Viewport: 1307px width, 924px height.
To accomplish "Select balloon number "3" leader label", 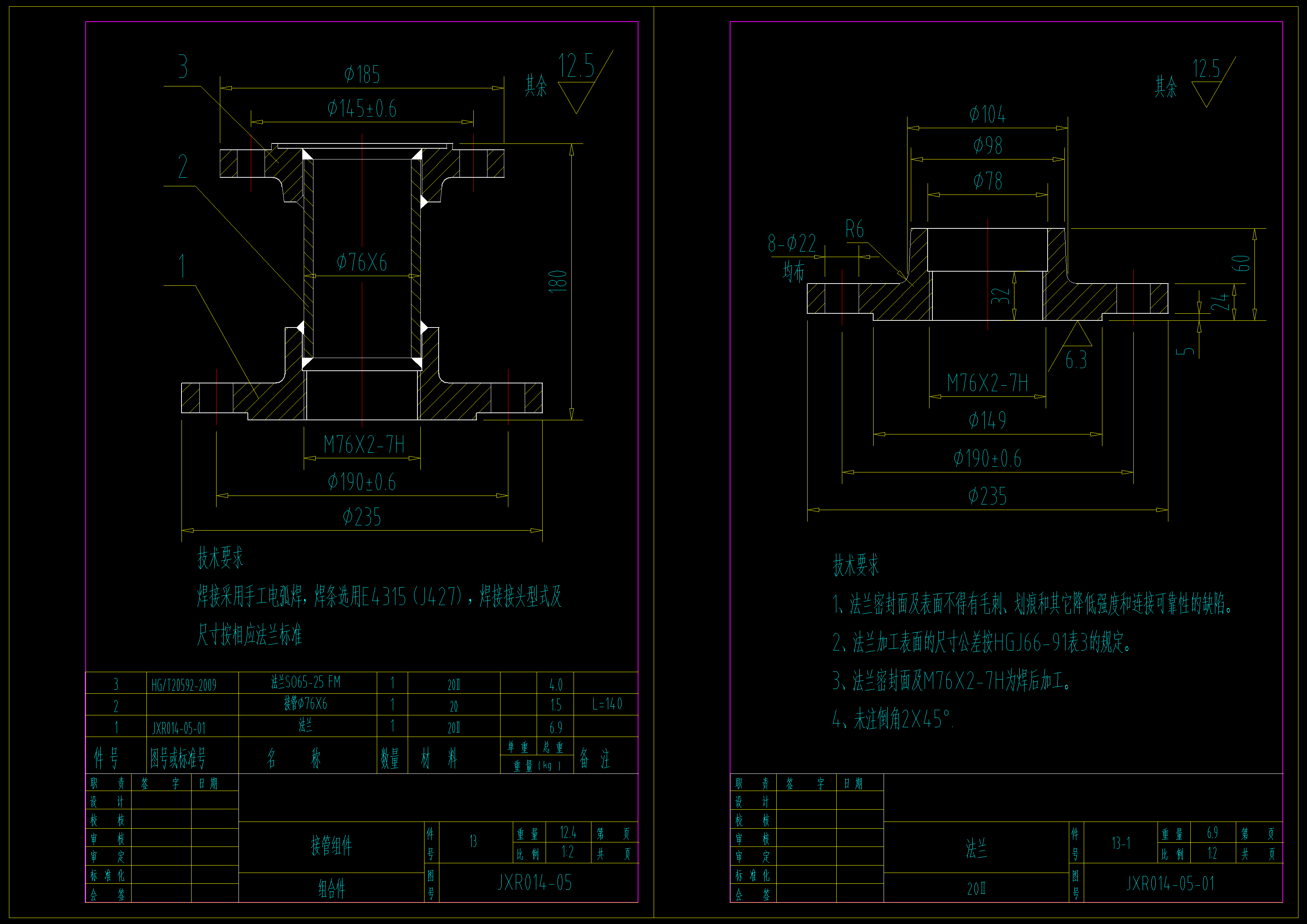I will 183,67.
